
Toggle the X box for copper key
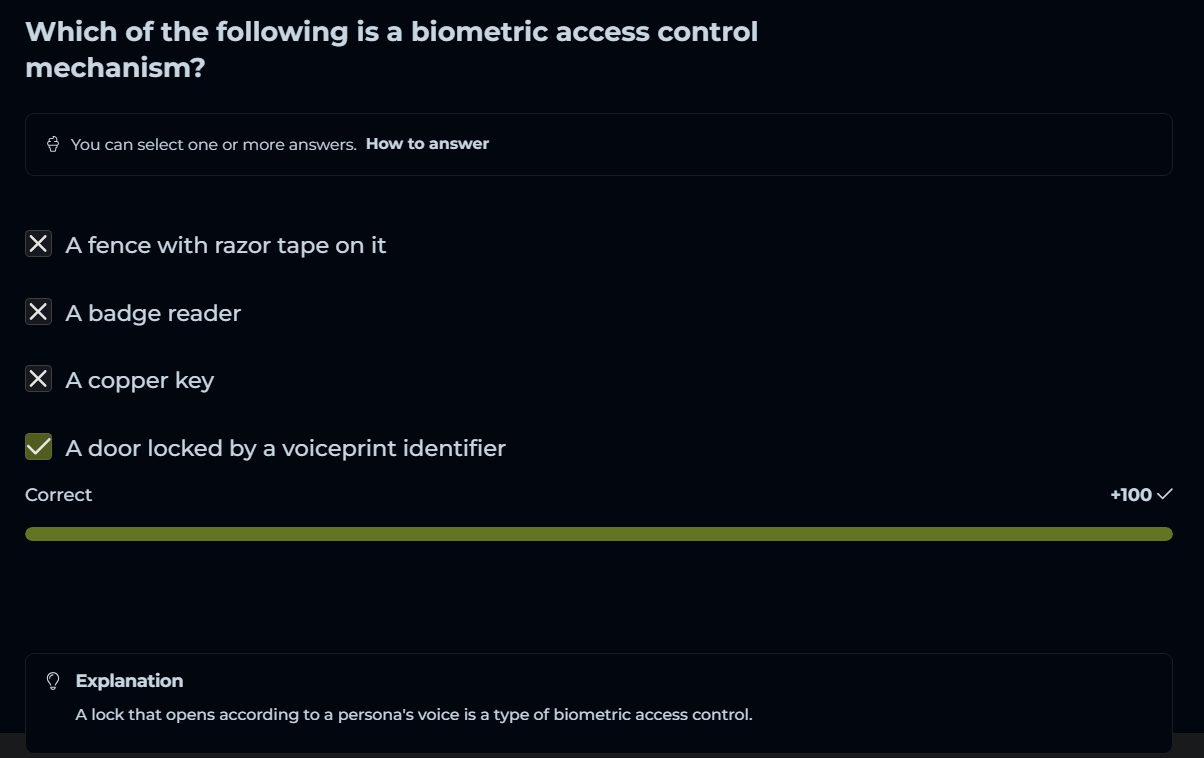(38, 379)
